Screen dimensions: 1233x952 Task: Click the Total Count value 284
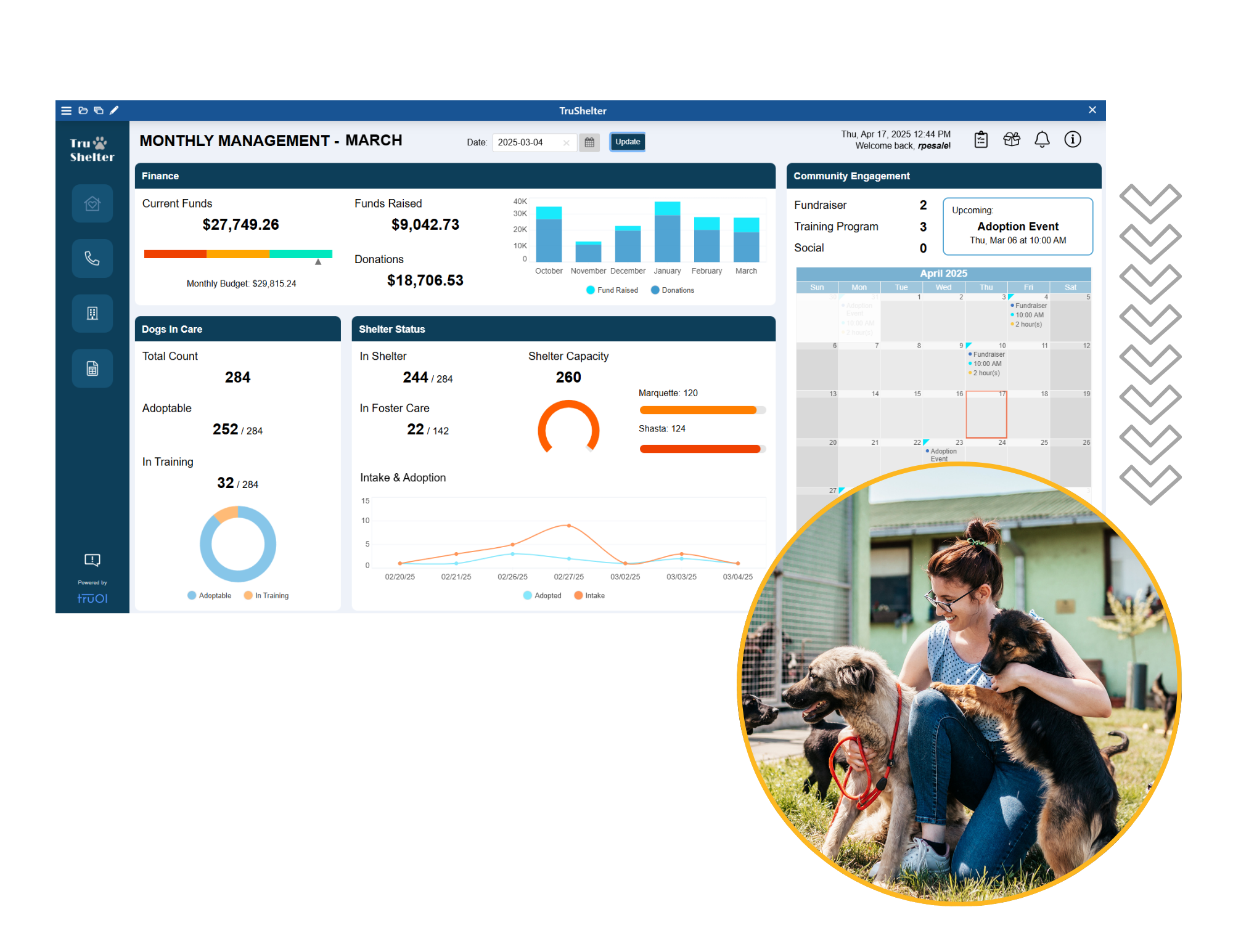237,377
